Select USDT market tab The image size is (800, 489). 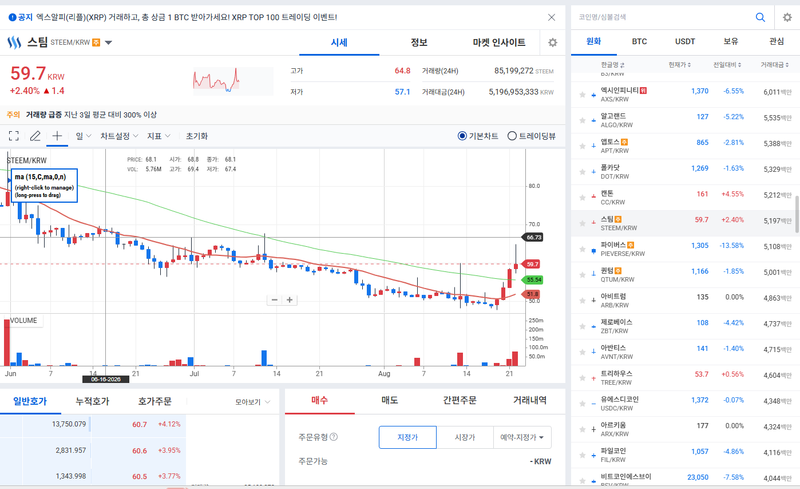tap(685, 41)
